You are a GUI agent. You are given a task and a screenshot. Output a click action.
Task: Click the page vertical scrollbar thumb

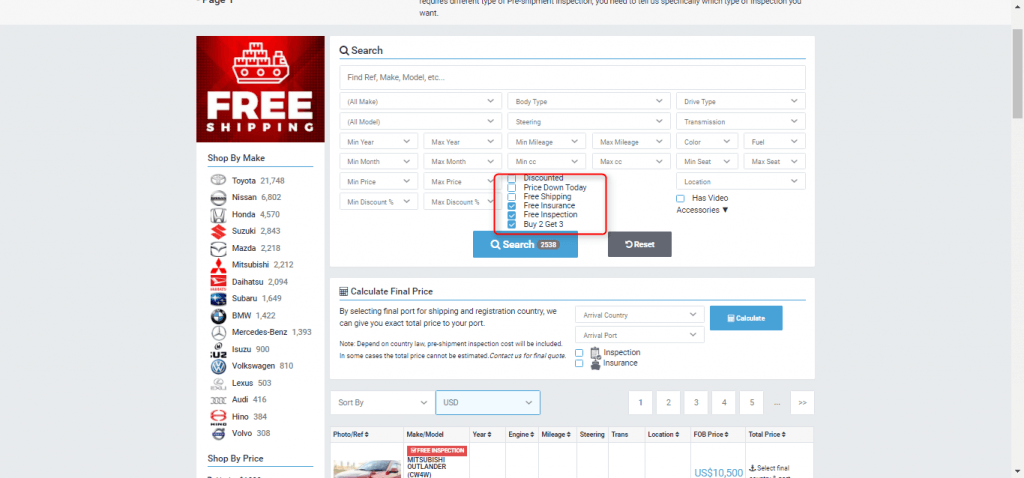pyautogui.click(x=1017, y=73)
